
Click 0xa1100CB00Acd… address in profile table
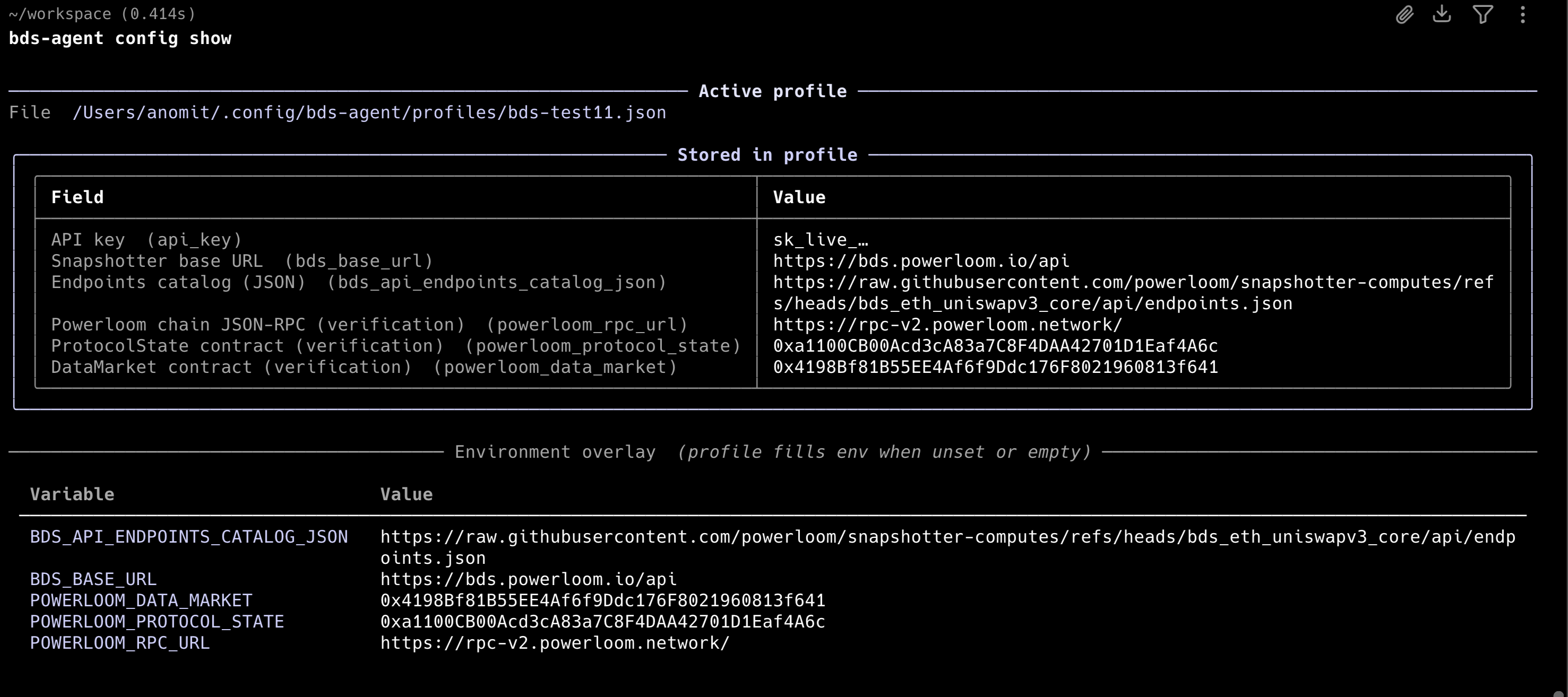point(995,346)
